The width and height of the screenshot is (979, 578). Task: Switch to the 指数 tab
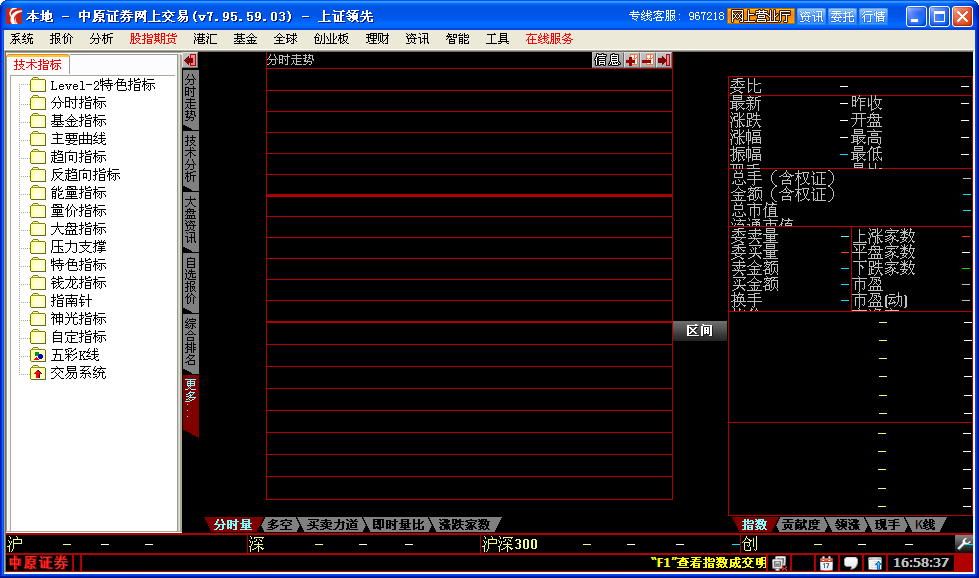pos(754,525)
